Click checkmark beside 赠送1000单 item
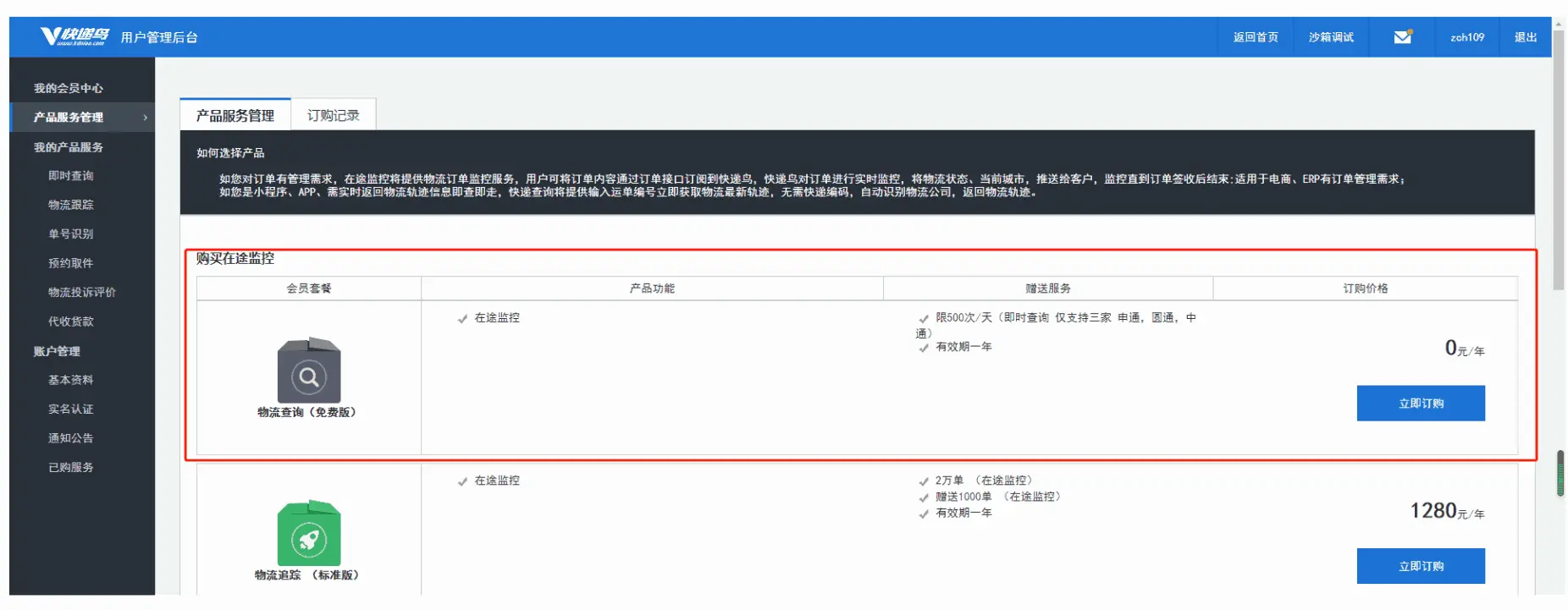 (x=924, y=497)
